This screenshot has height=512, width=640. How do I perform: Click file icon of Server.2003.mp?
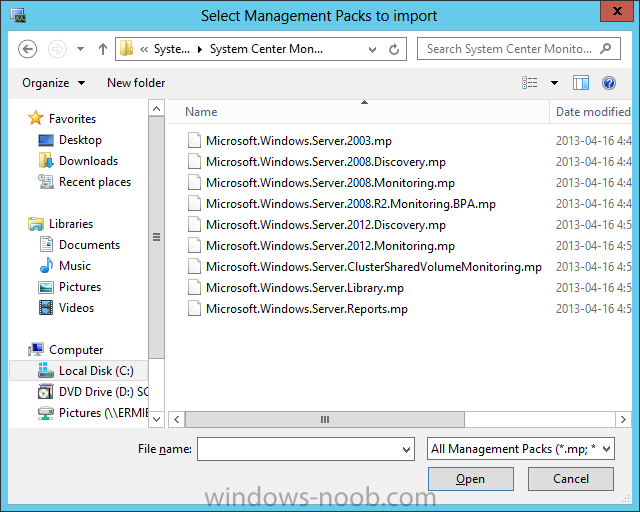pyautogui.click(x=194, y=140)
